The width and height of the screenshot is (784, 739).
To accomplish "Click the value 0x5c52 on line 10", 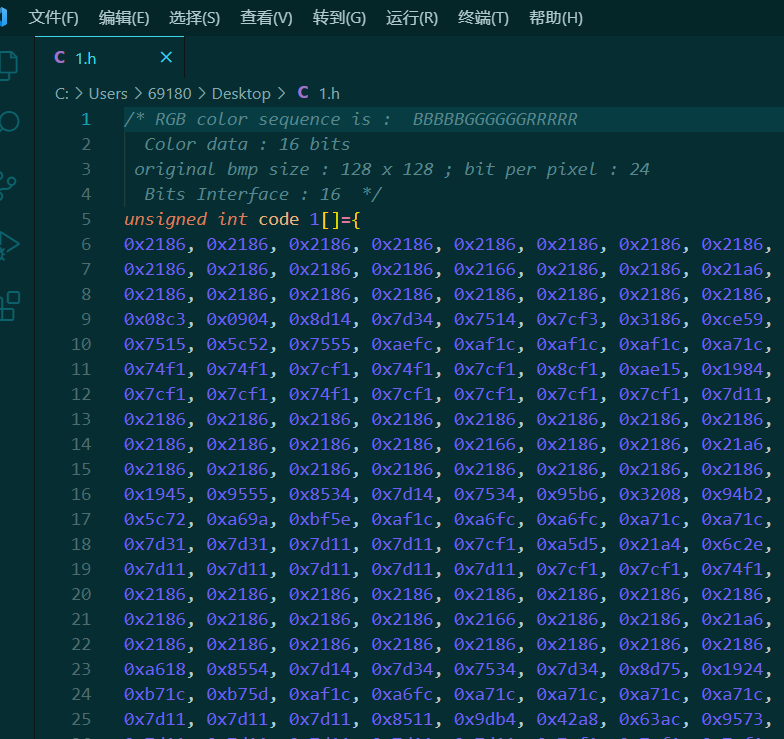I will (x=237, y=344).
